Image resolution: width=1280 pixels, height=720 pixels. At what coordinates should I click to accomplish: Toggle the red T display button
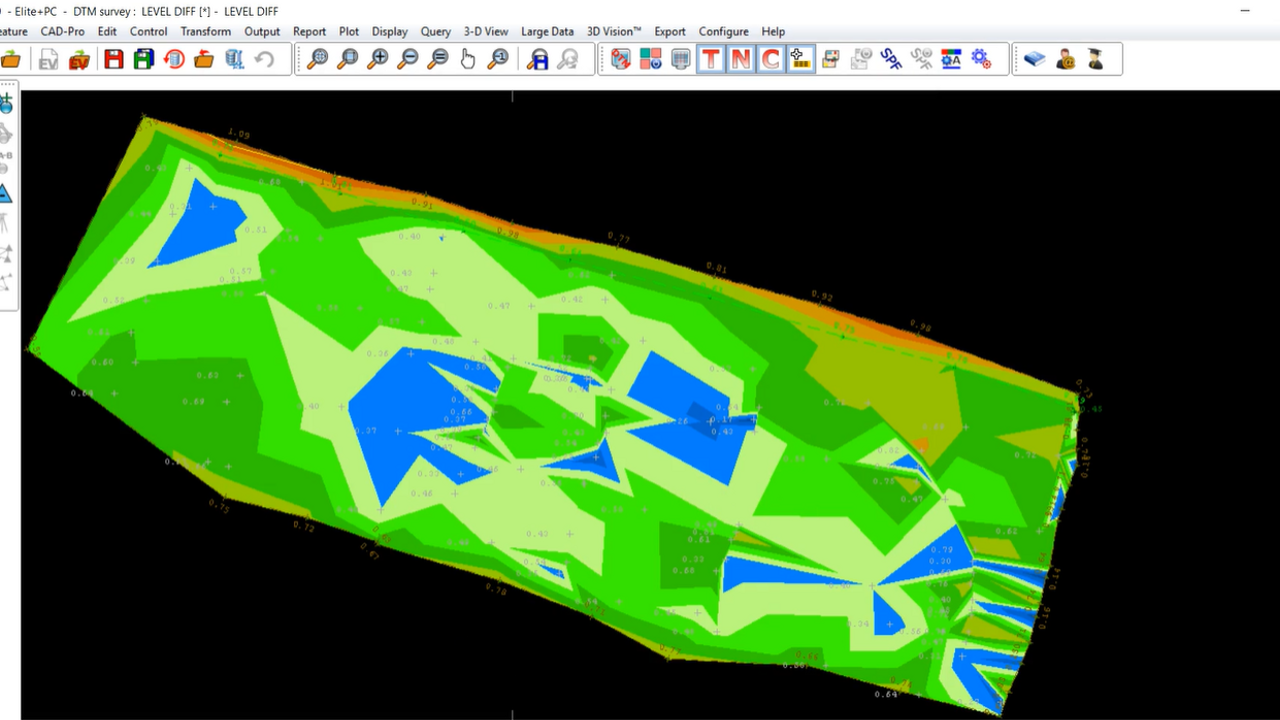[x=710, y=59]
